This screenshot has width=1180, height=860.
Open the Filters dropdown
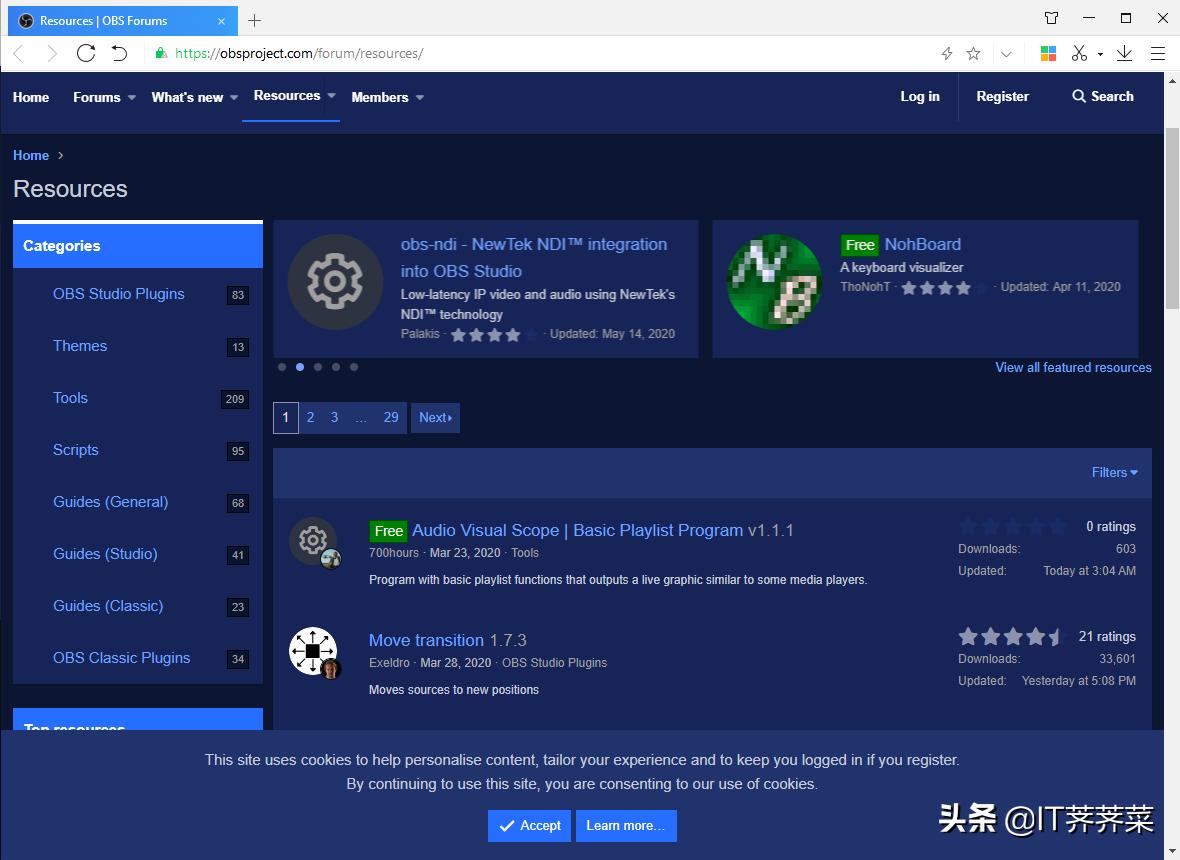coord(1112,472)
